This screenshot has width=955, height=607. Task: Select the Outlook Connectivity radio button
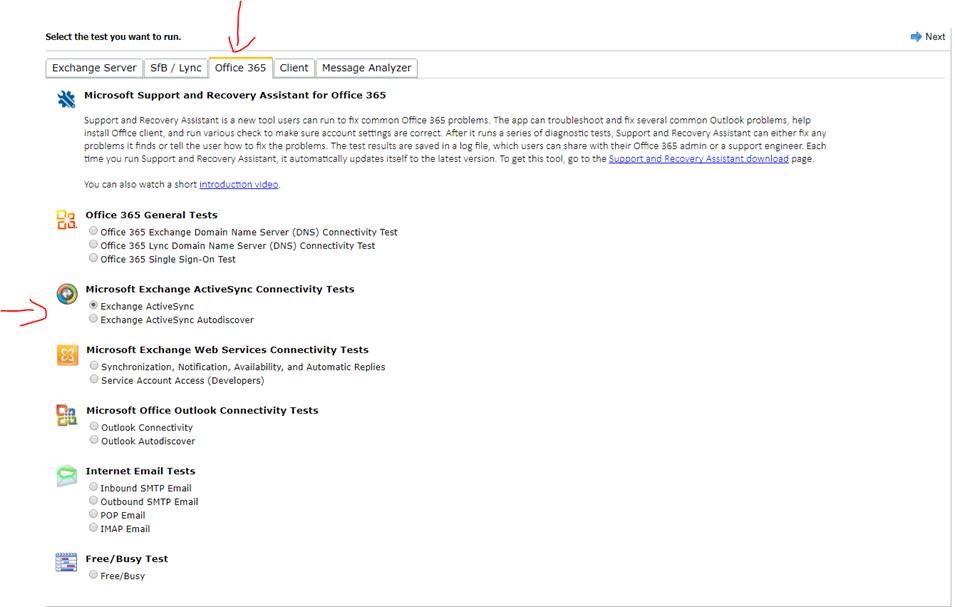(94, 426)
